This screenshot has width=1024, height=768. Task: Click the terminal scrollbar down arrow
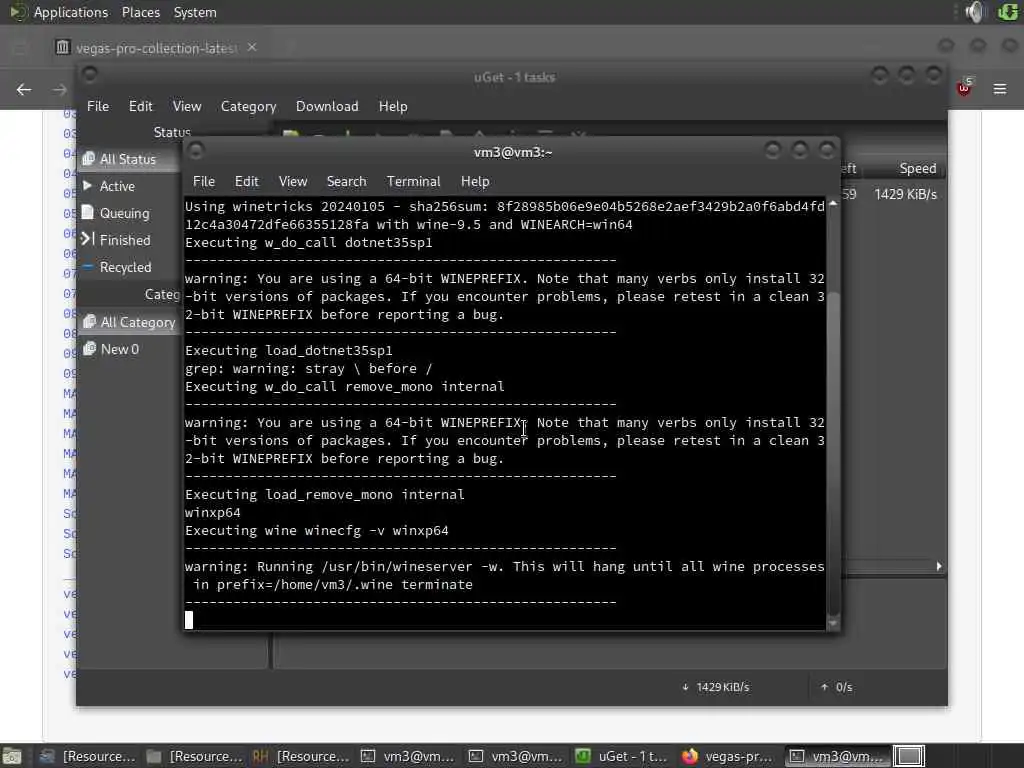[x=833, y=624]
